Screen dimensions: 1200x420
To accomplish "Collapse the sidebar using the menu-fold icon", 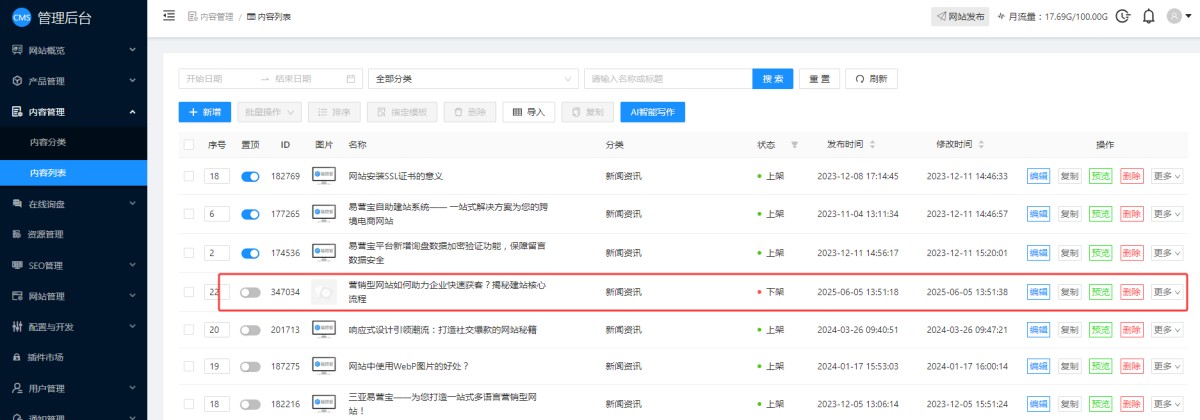I will coord(168,16).
